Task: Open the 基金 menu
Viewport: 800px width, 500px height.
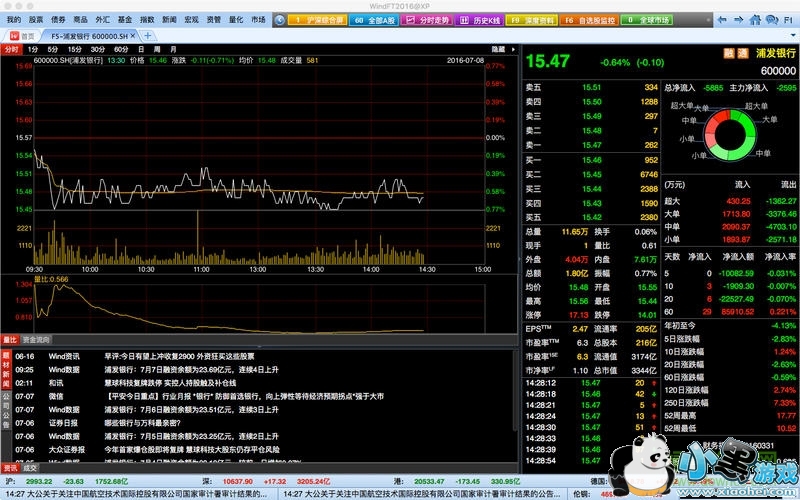Action: pyautogui.click(x=125, y=19)
